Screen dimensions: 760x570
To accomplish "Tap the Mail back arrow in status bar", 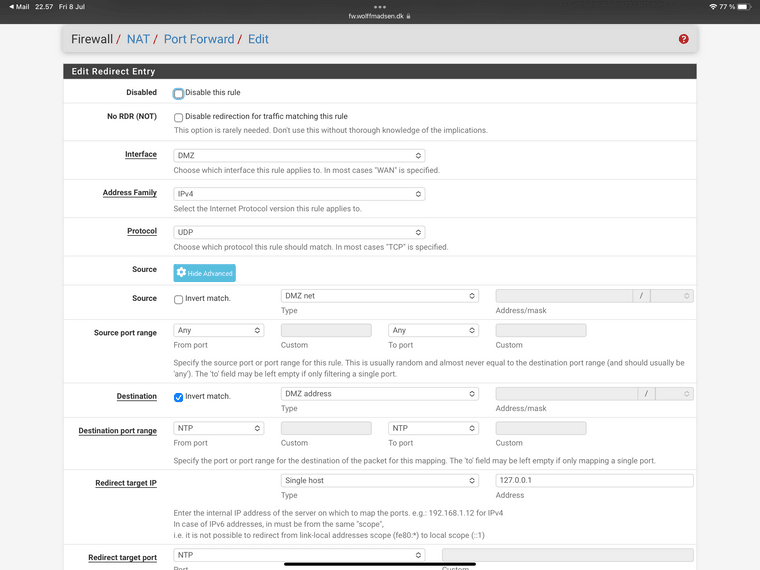I will point(19,7).
